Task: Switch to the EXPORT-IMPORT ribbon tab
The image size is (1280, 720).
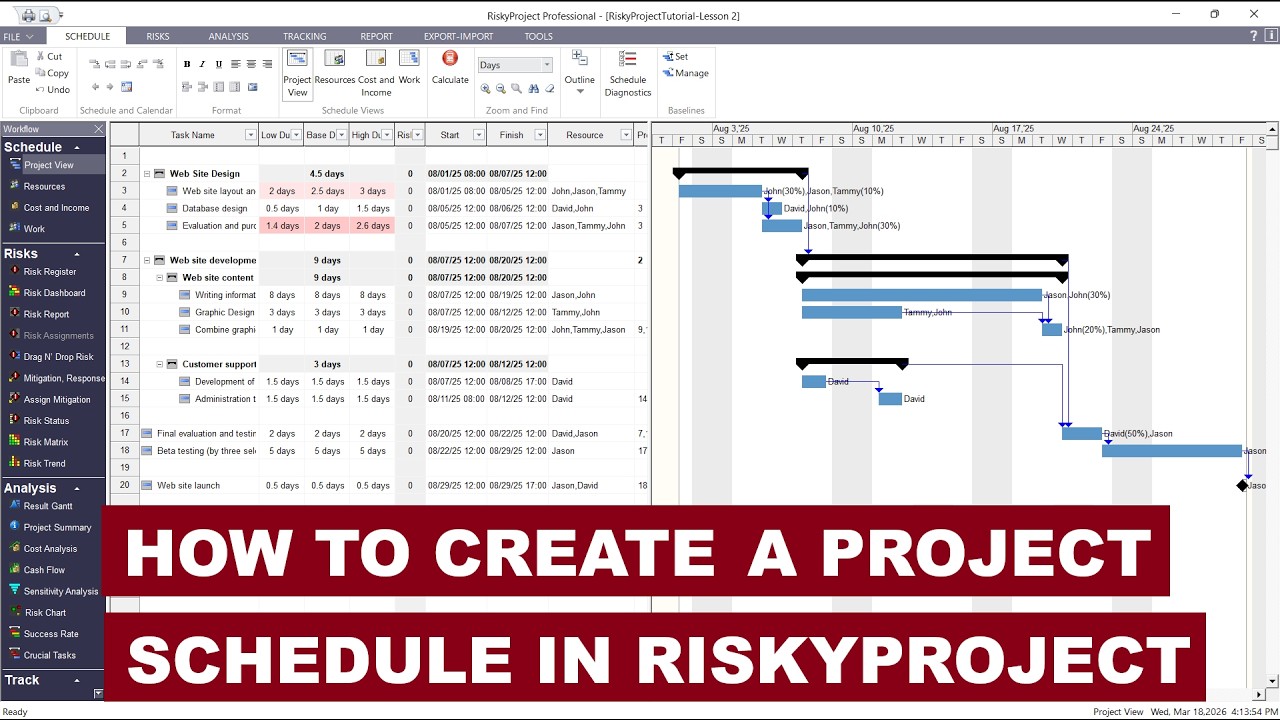Action: tap(459, 37)
